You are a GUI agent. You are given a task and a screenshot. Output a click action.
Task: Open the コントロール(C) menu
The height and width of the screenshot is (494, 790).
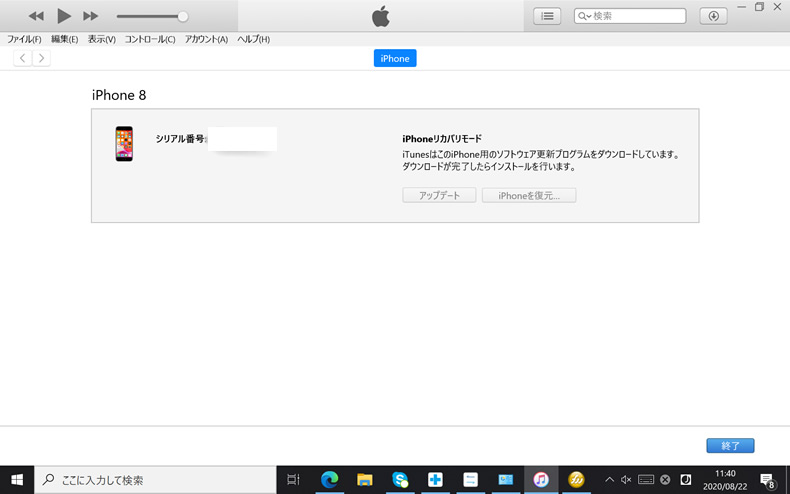point(150,39)
